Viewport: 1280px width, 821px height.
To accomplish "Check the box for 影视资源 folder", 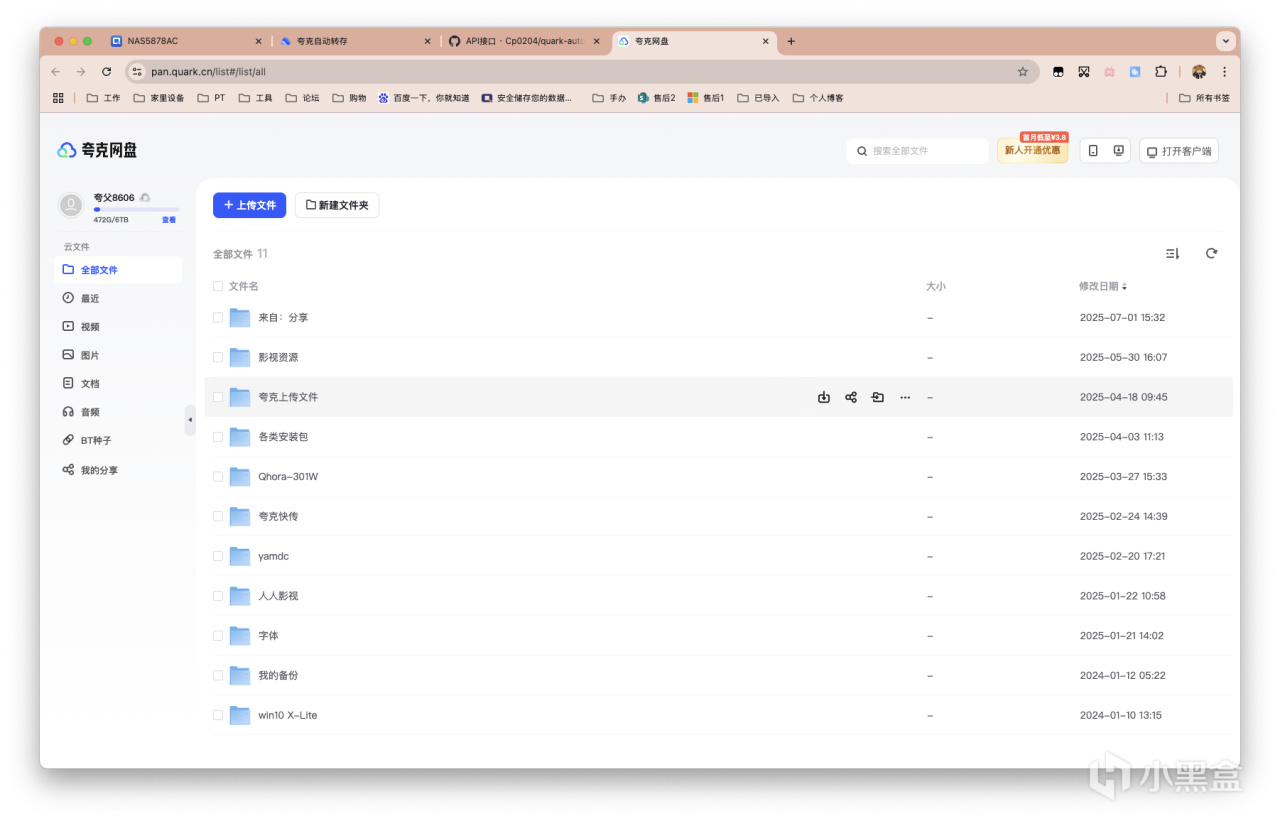I will pos(218,357).
